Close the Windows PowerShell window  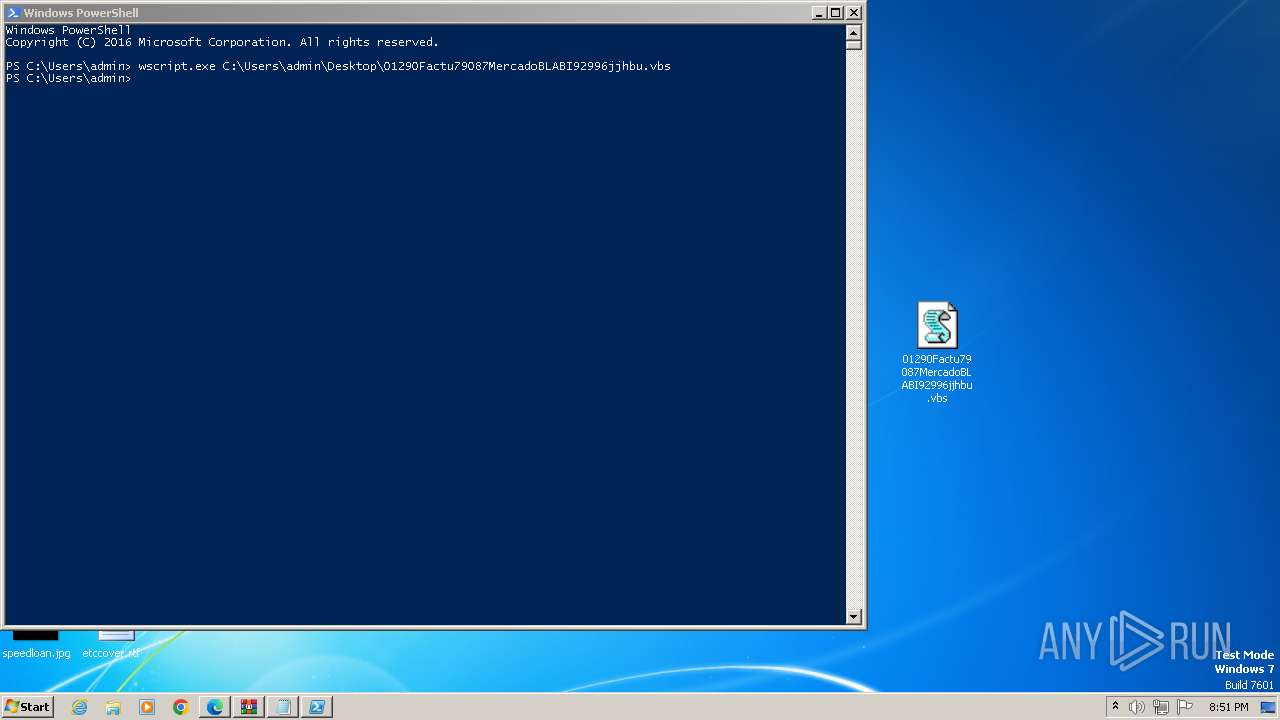coord(854,13)
